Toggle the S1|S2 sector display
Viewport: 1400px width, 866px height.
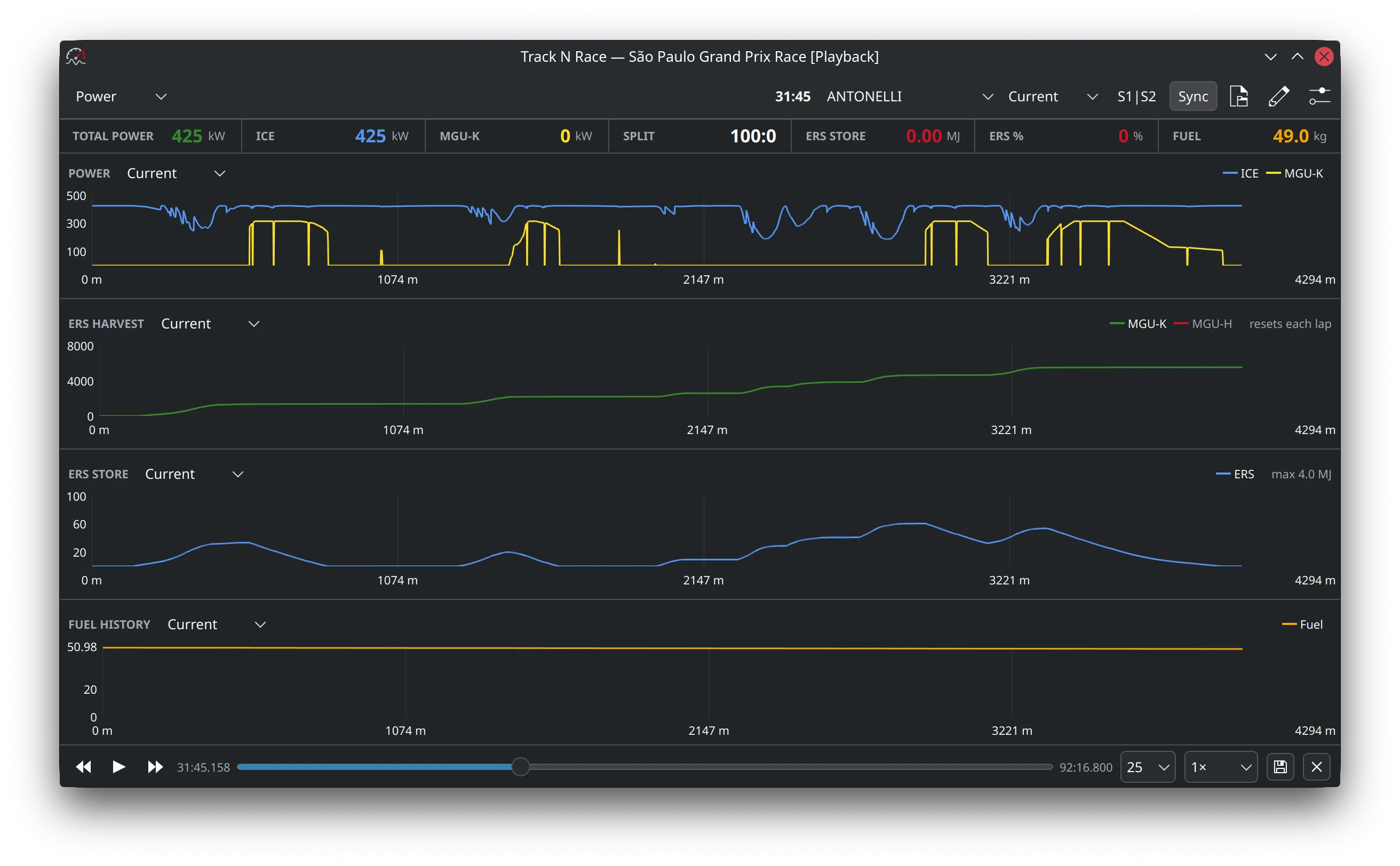(1136, 96)
